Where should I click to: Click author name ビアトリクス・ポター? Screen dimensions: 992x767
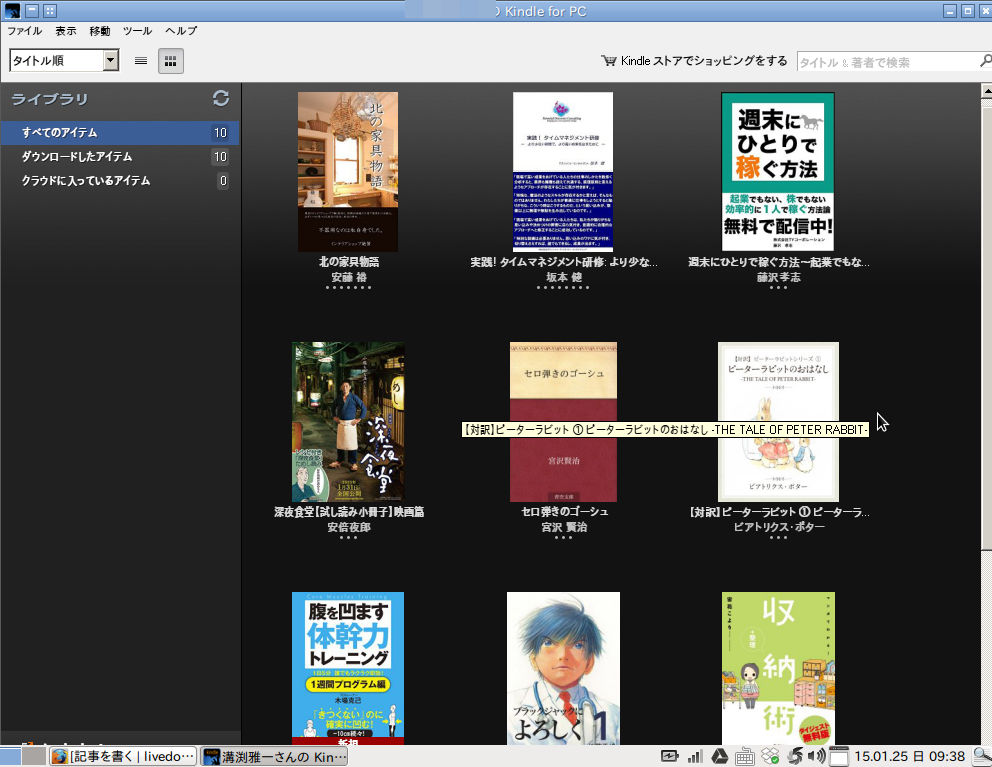tap(778, 527)
